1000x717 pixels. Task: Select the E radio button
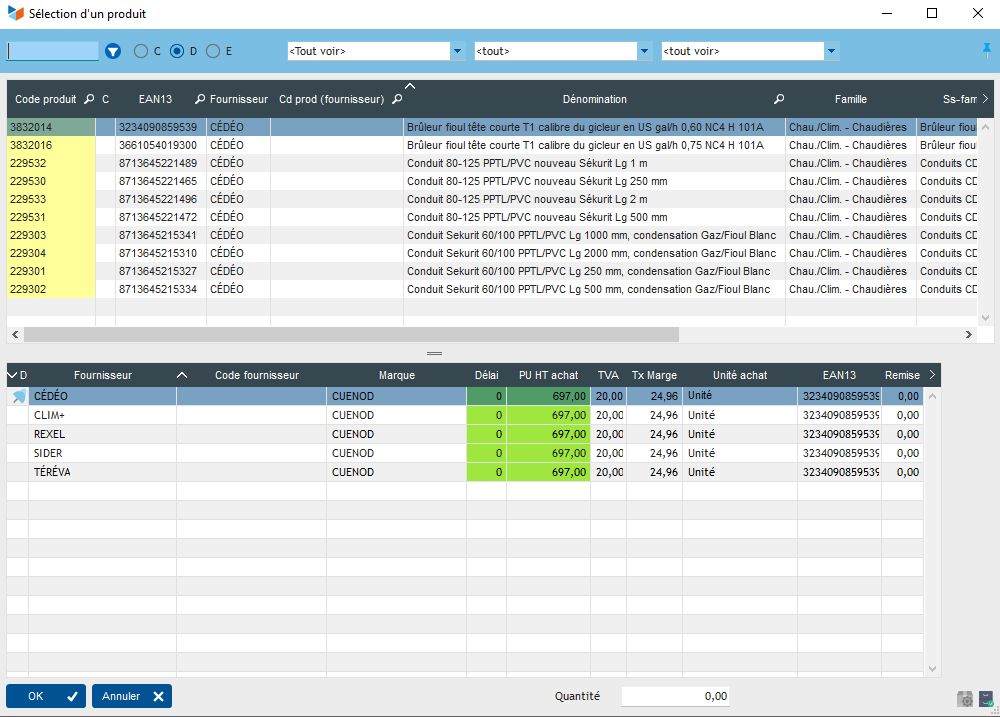213,51
